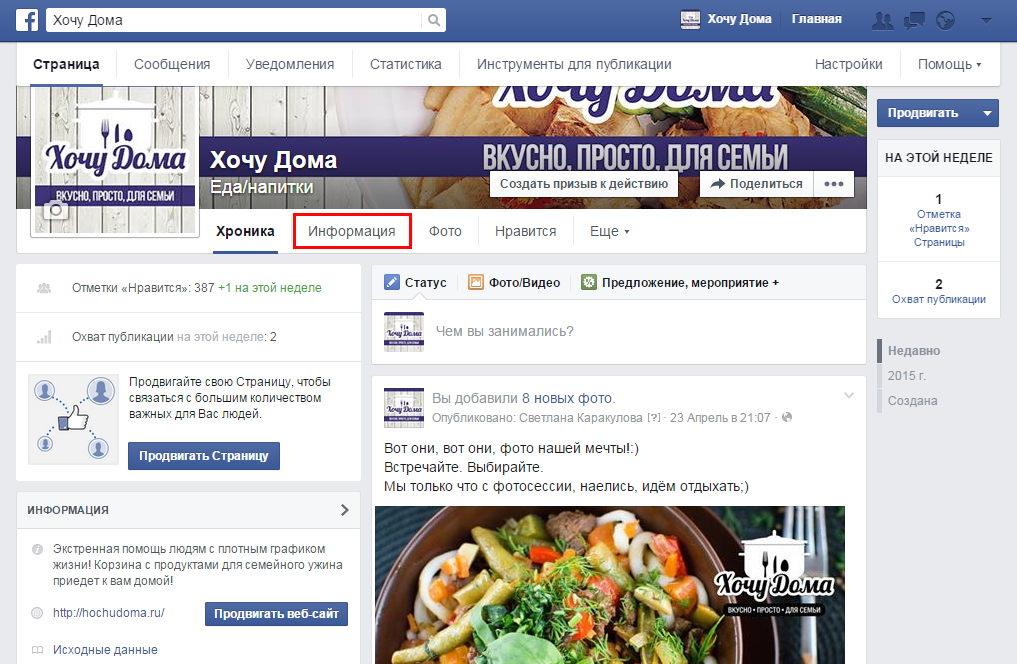Switch to the Уведомления tab
The height and width of the screenshot is (664, 1017).
290,64
